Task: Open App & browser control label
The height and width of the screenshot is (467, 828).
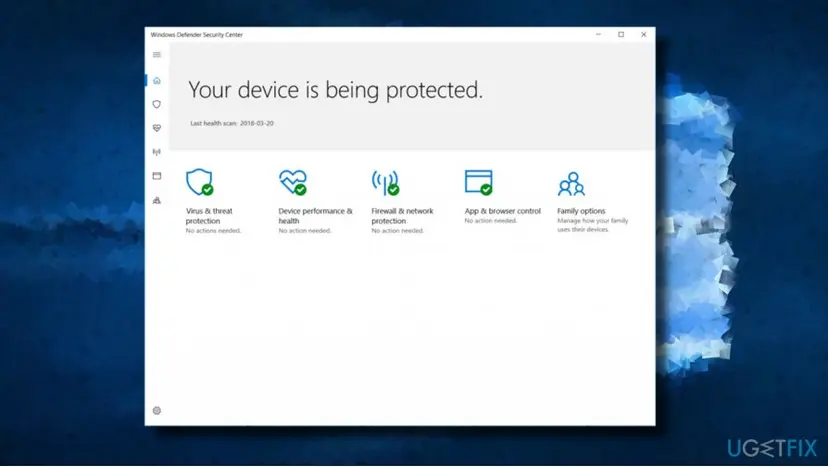Action: tap(503, 211)
